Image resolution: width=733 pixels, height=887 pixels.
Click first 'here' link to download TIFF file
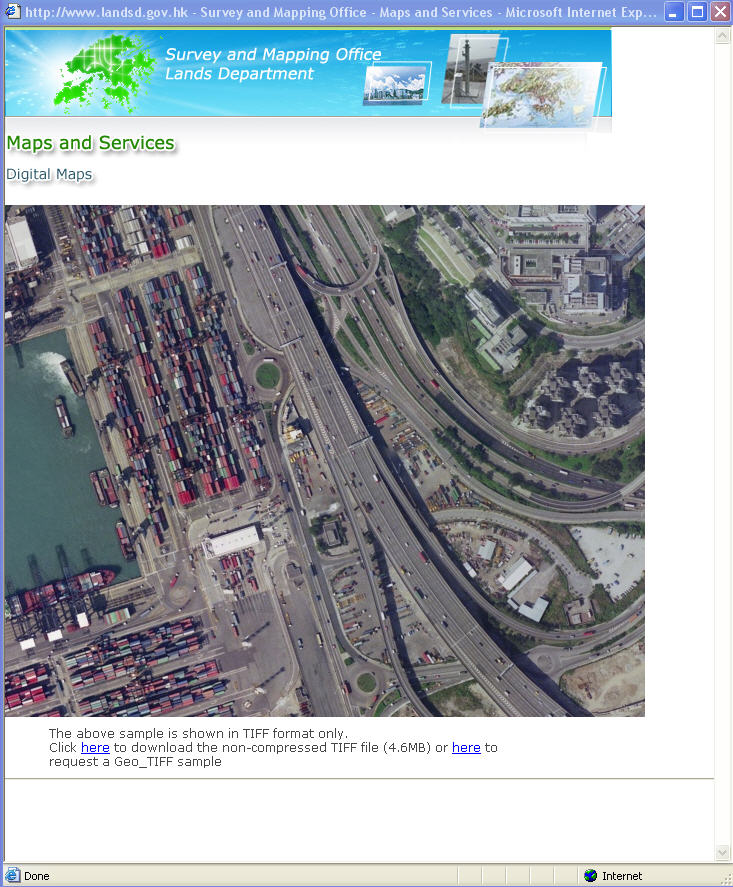[x=95, y=748]
